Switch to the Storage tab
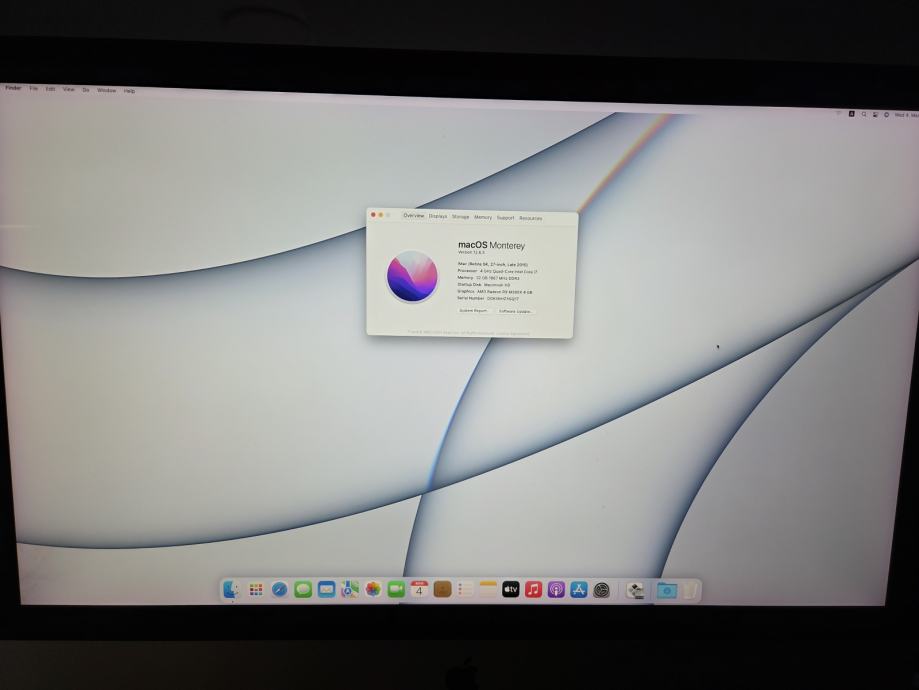 pos(461,217)
